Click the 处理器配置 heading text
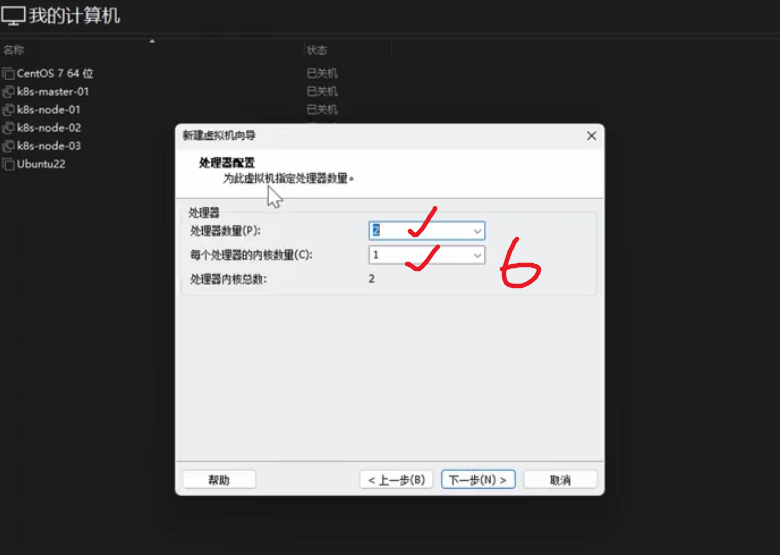Viewport: 780px width, 555px height. coord(227,163)
